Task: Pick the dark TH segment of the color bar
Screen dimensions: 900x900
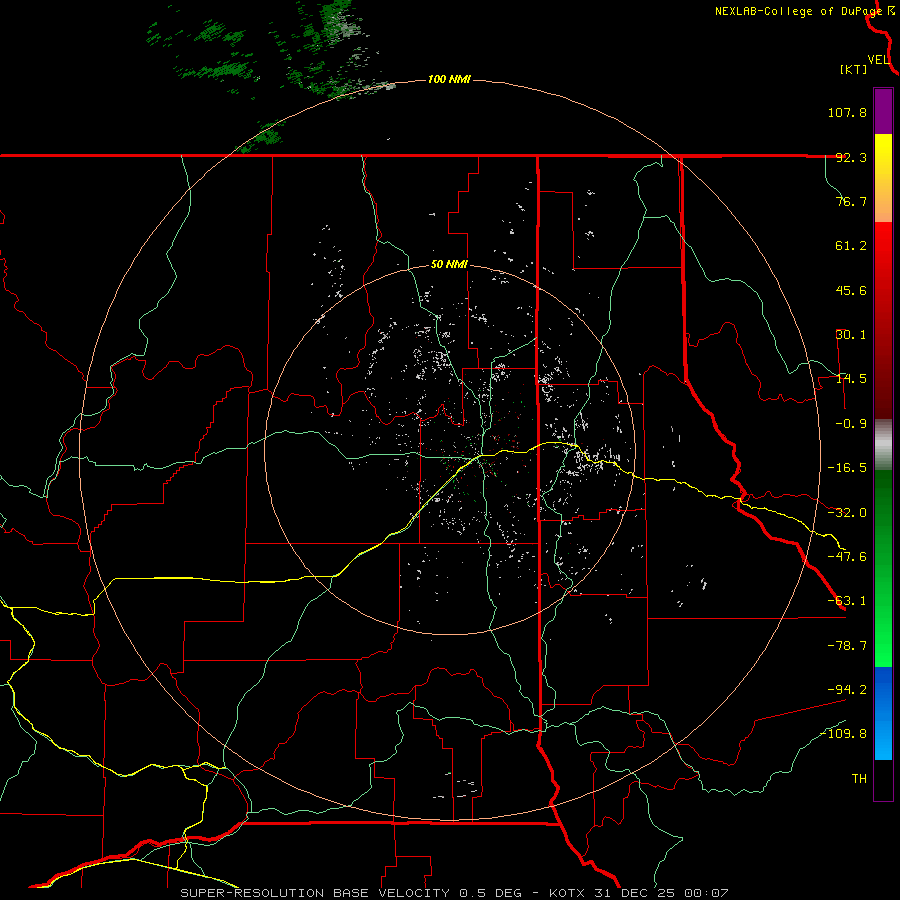Action: [883, 780]
